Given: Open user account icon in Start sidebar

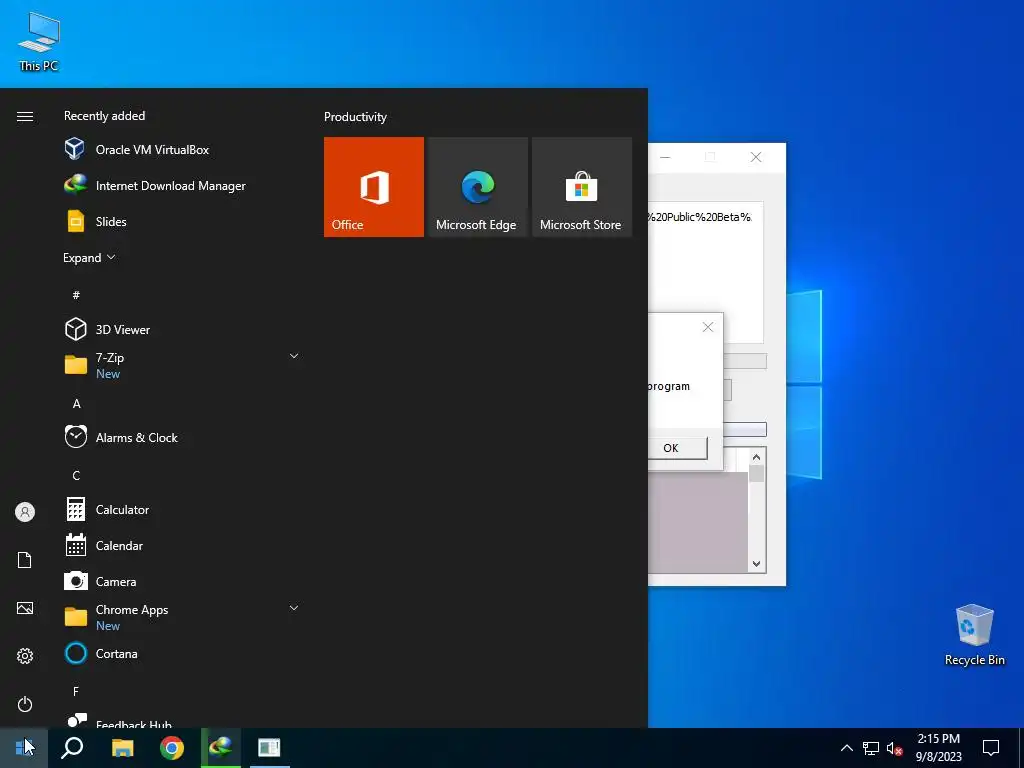Looking at the screenshot, I should click(x=25, y=512).
